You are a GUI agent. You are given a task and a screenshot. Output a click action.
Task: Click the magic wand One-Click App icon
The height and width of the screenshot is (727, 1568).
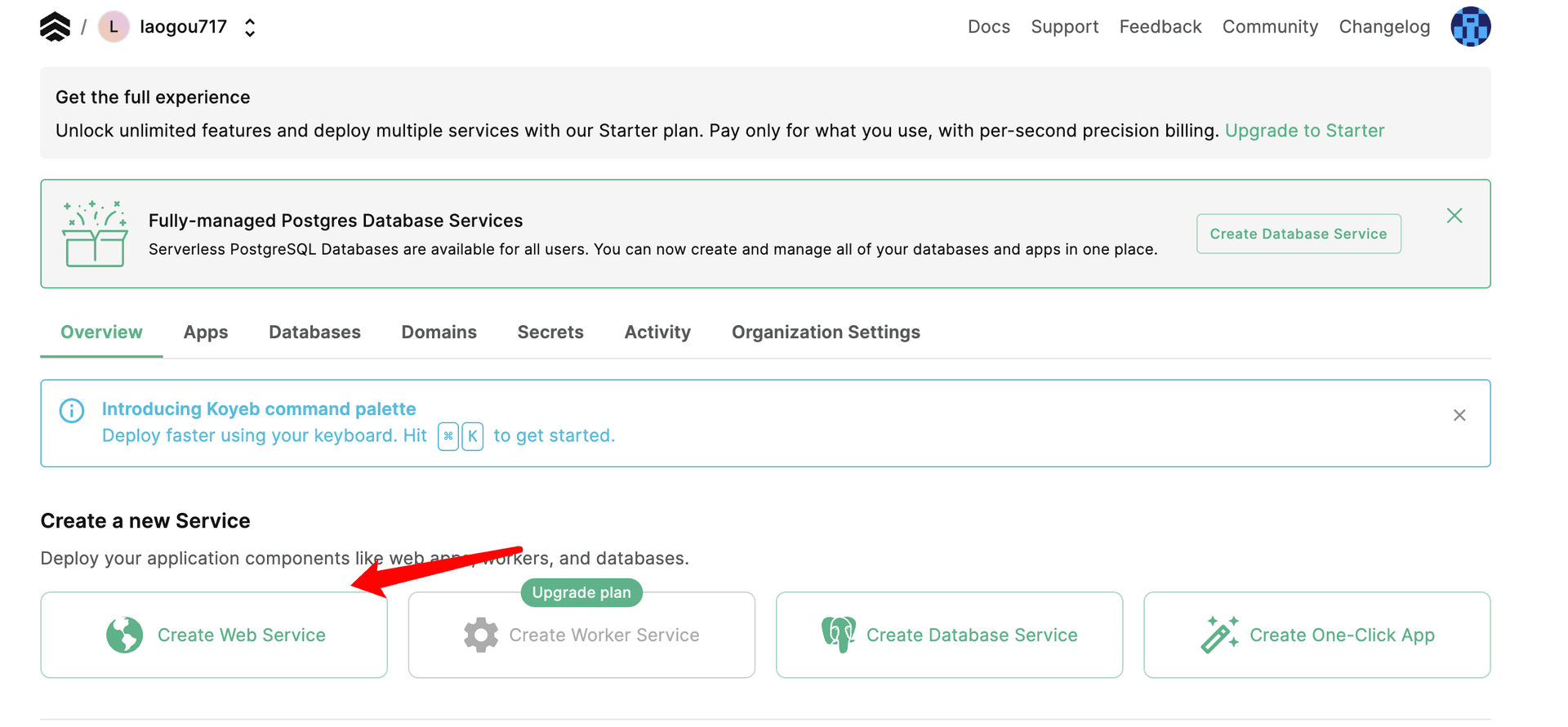1219,635
